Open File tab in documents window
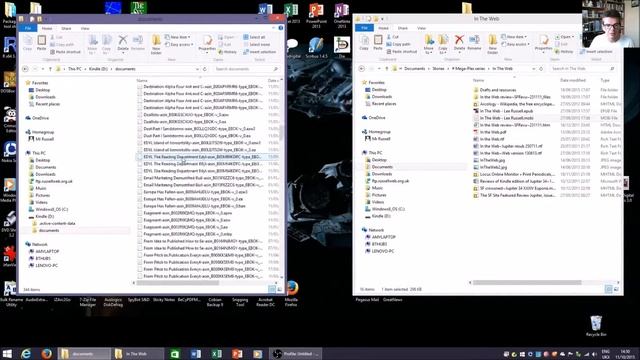The width and height of the screenshot is (640, 360). [x=28, y=28]
